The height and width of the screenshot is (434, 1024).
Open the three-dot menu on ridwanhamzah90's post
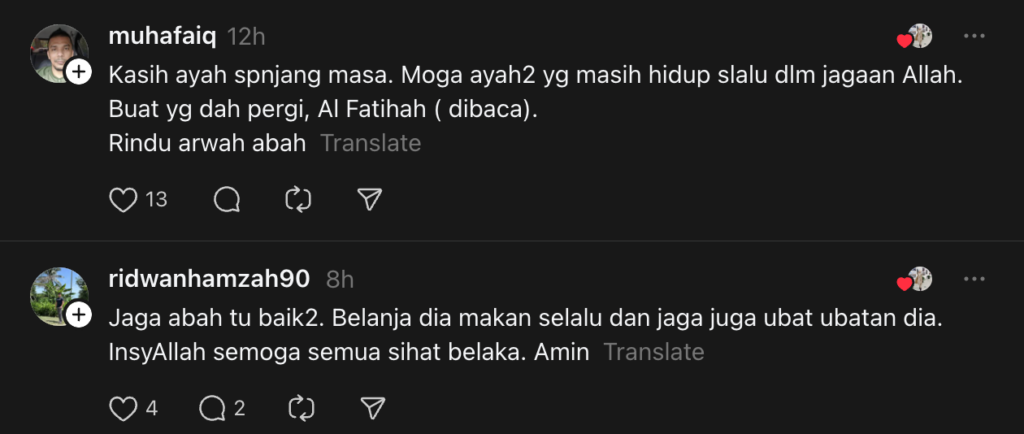coord(974,279)
